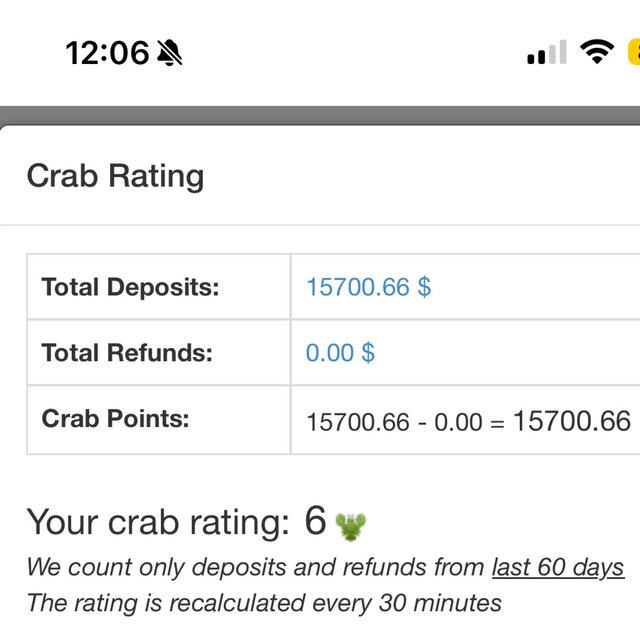Tap the "15700.66 - 0.00 =" formula text
The image size is (640, 640).
point(405,422)
